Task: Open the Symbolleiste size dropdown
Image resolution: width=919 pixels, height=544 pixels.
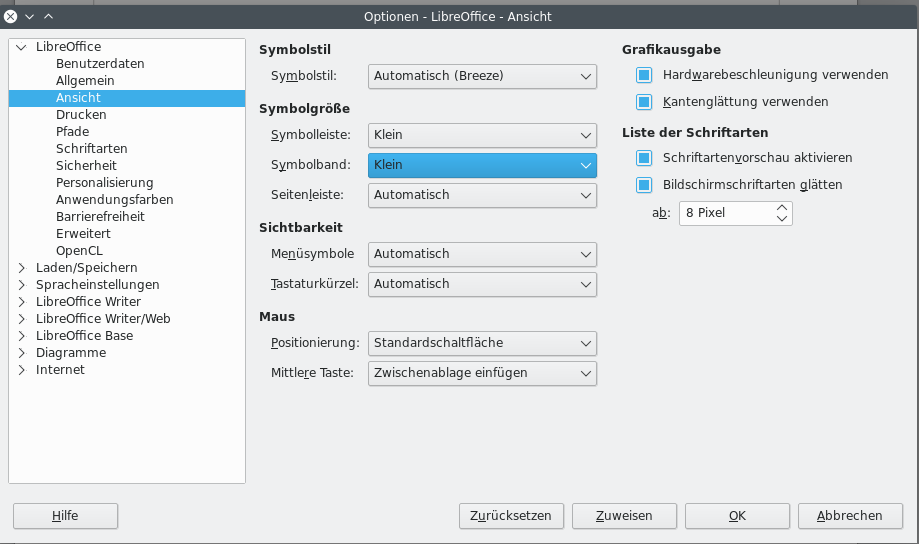Action: [x=482, y=135]
